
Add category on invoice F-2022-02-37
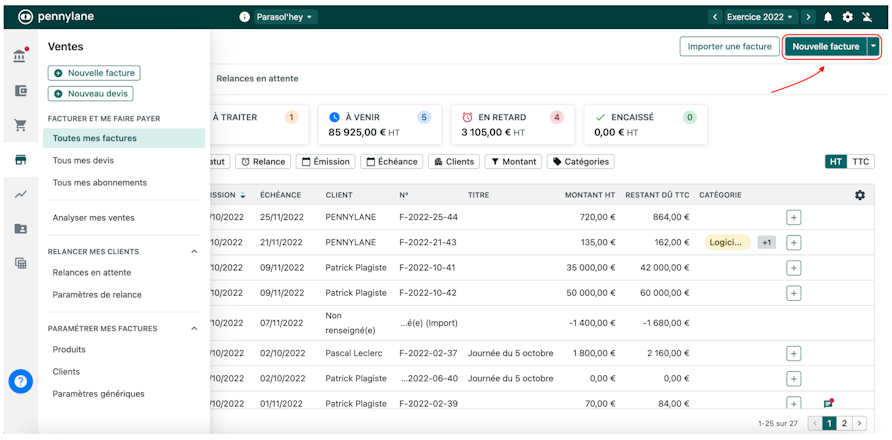(x=794, y=353)
